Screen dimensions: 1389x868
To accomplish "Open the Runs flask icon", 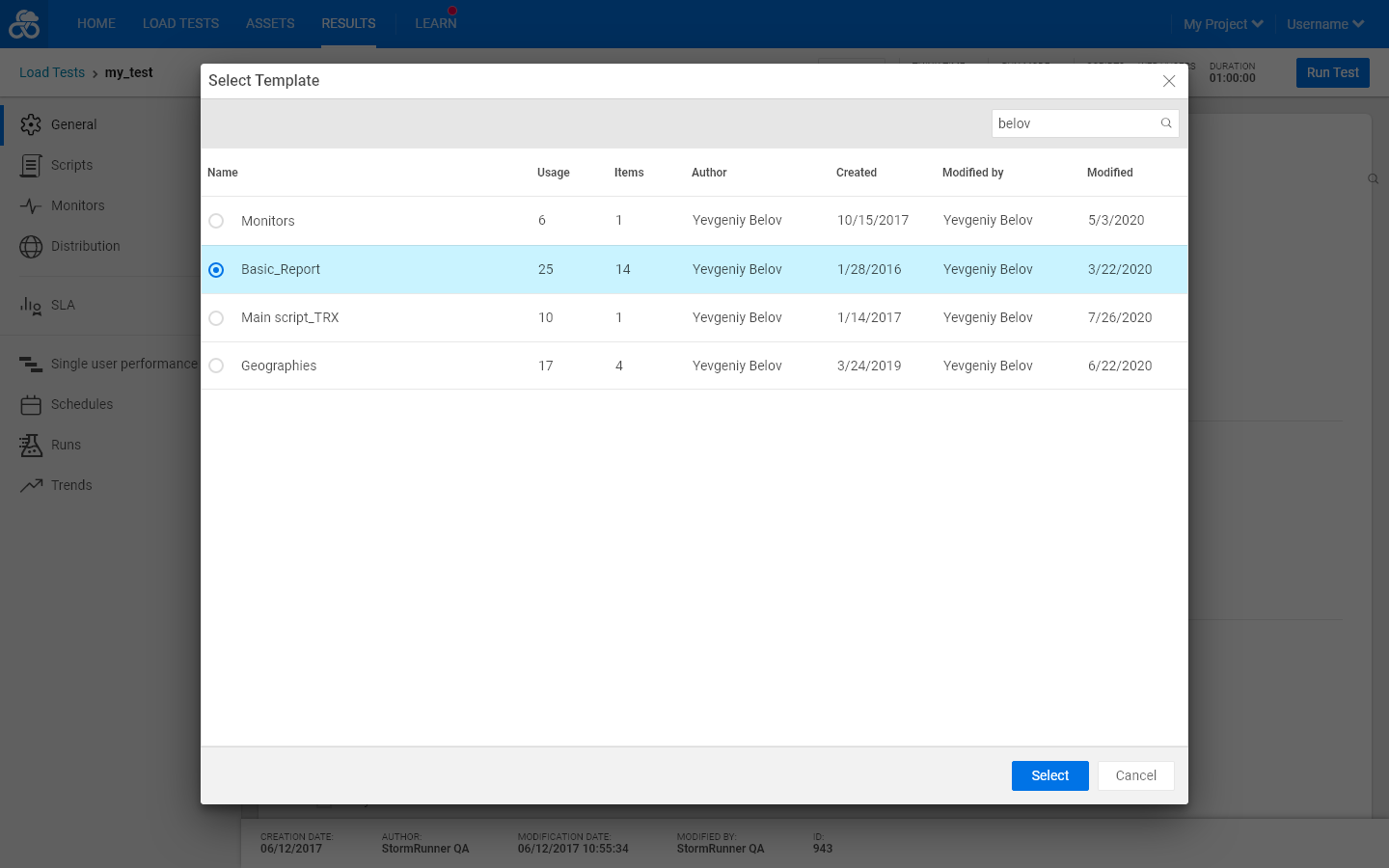I will click(31, 445).
